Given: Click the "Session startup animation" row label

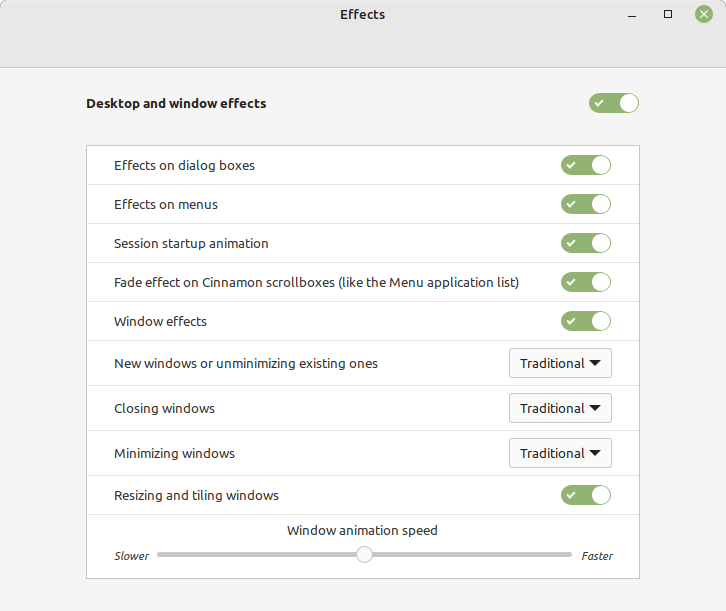Looking at the screenshot, I should click(x=191, y=243).
